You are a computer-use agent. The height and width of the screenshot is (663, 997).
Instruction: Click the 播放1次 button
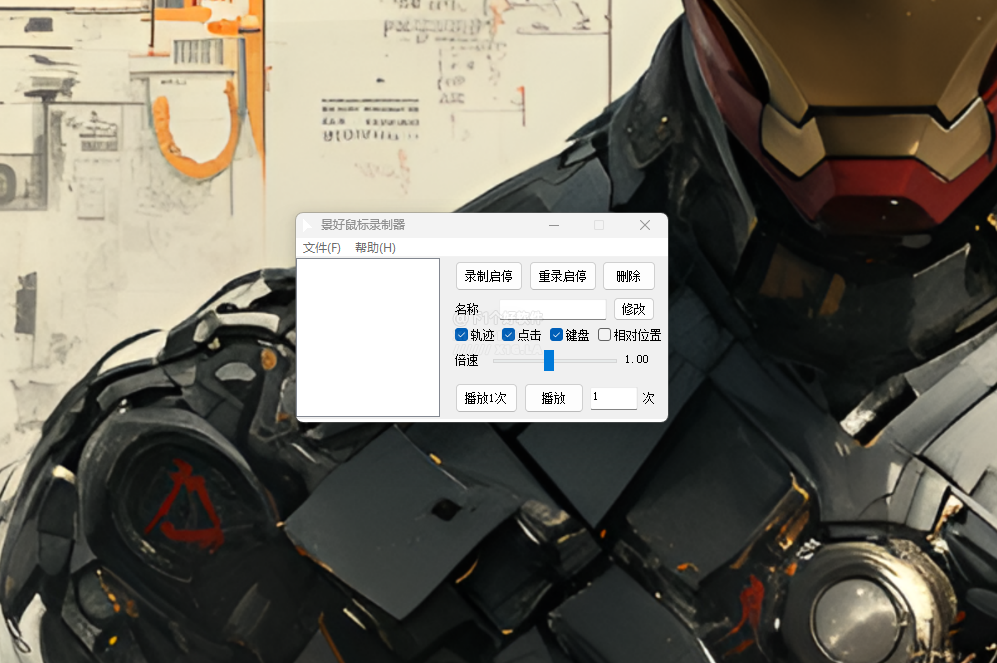pos(486,398)
